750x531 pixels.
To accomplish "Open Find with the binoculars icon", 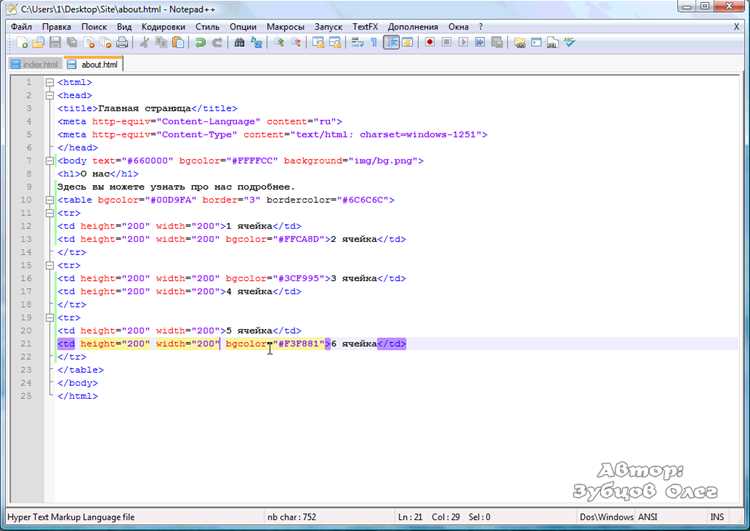I will [239, 43].
